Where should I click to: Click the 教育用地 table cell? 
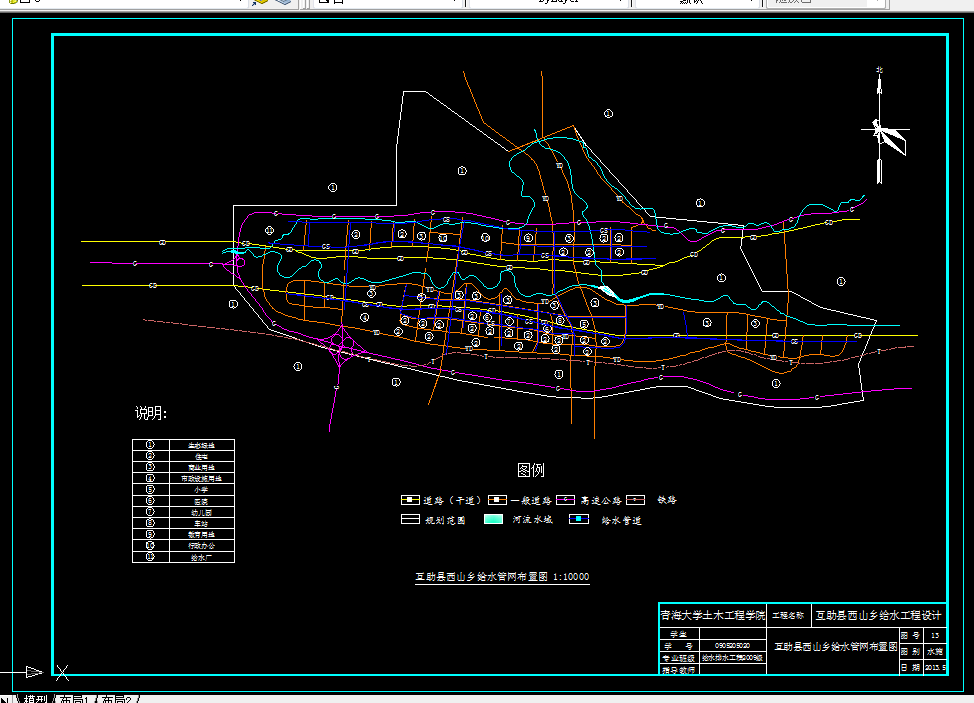(x=202, y=535)
